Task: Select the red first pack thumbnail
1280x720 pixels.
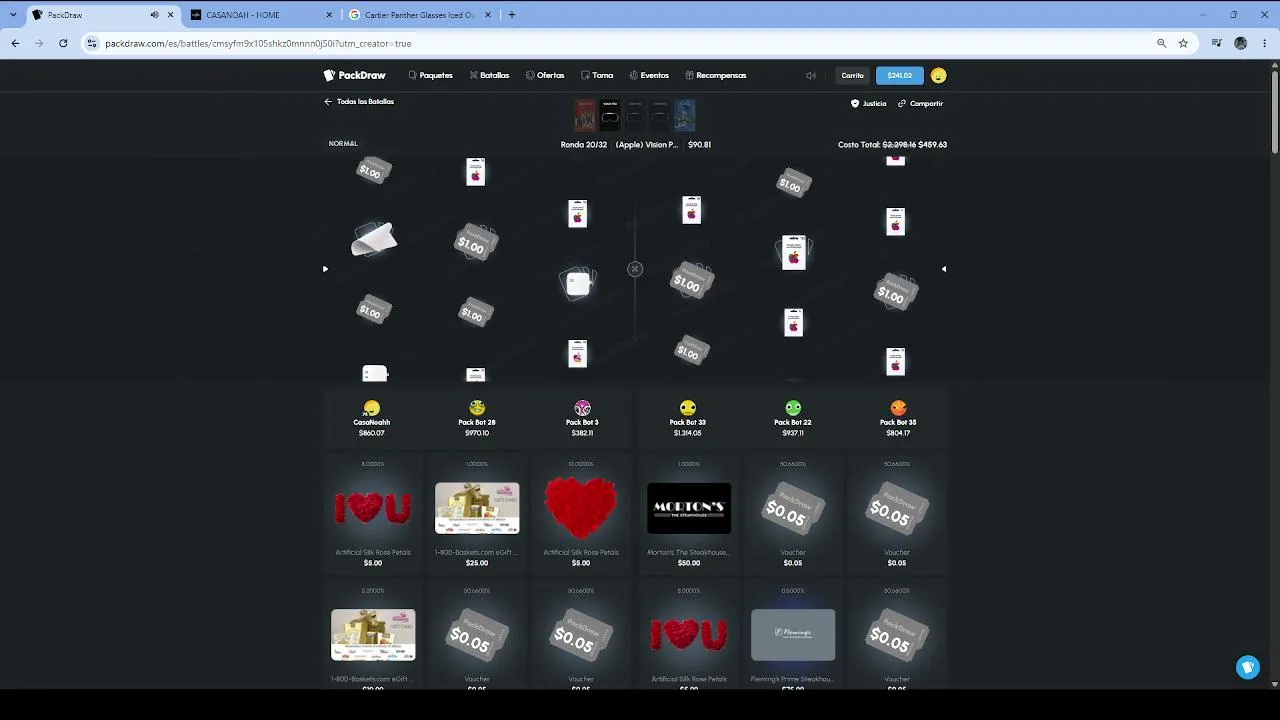Action: (585, 115)
